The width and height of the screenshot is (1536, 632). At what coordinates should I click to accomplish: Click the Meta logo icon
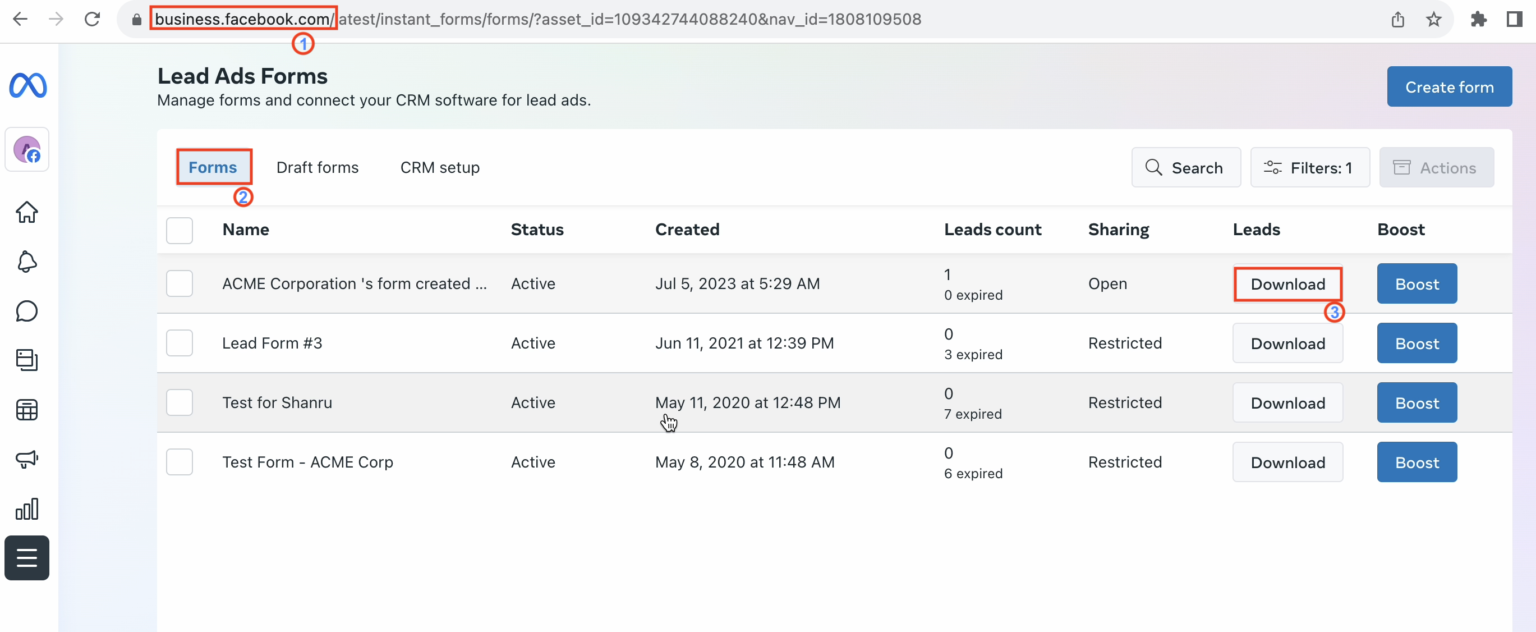[x=27, y=86]
